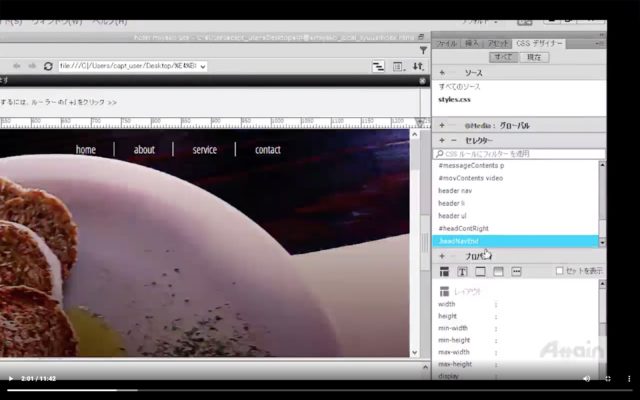Switch to the CSS デザイナー tab

coord(539,44)
